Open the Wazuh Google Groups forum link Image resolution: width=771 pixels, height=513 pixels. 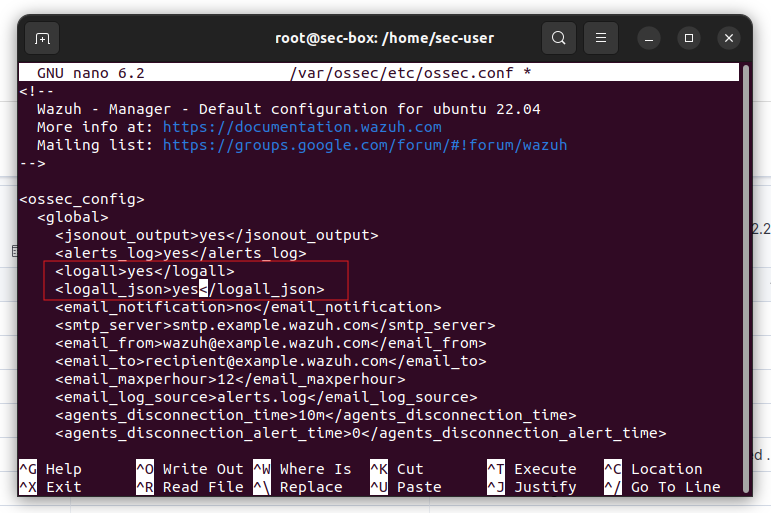[364, 145]
